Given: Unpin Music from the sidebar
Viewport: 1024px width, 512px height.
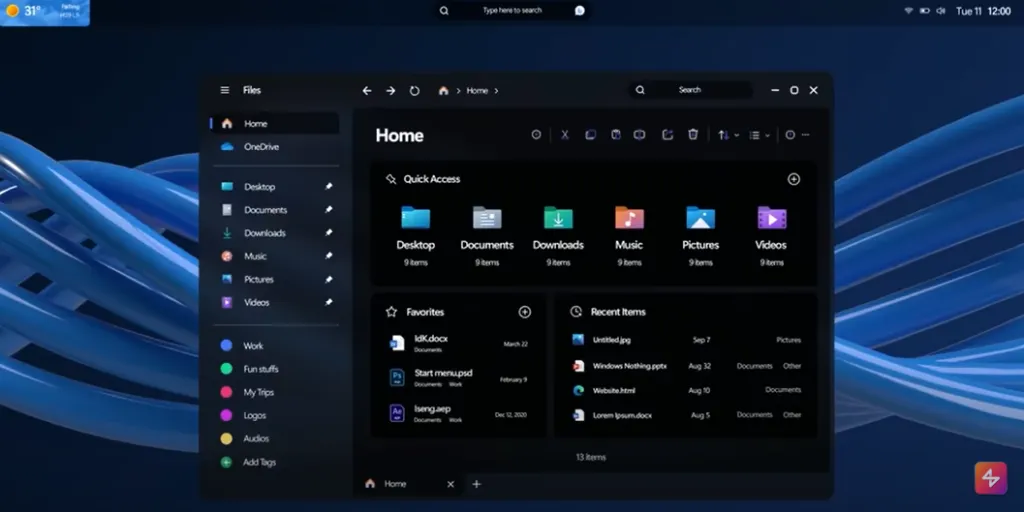Looking at the screenshot, I should tap(328, 256).
